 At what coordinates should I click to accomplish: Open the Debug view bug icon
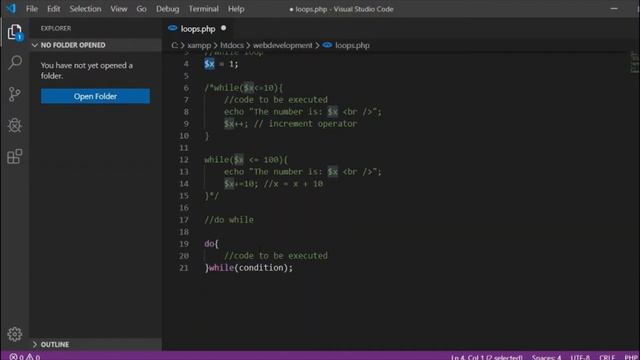15,125
